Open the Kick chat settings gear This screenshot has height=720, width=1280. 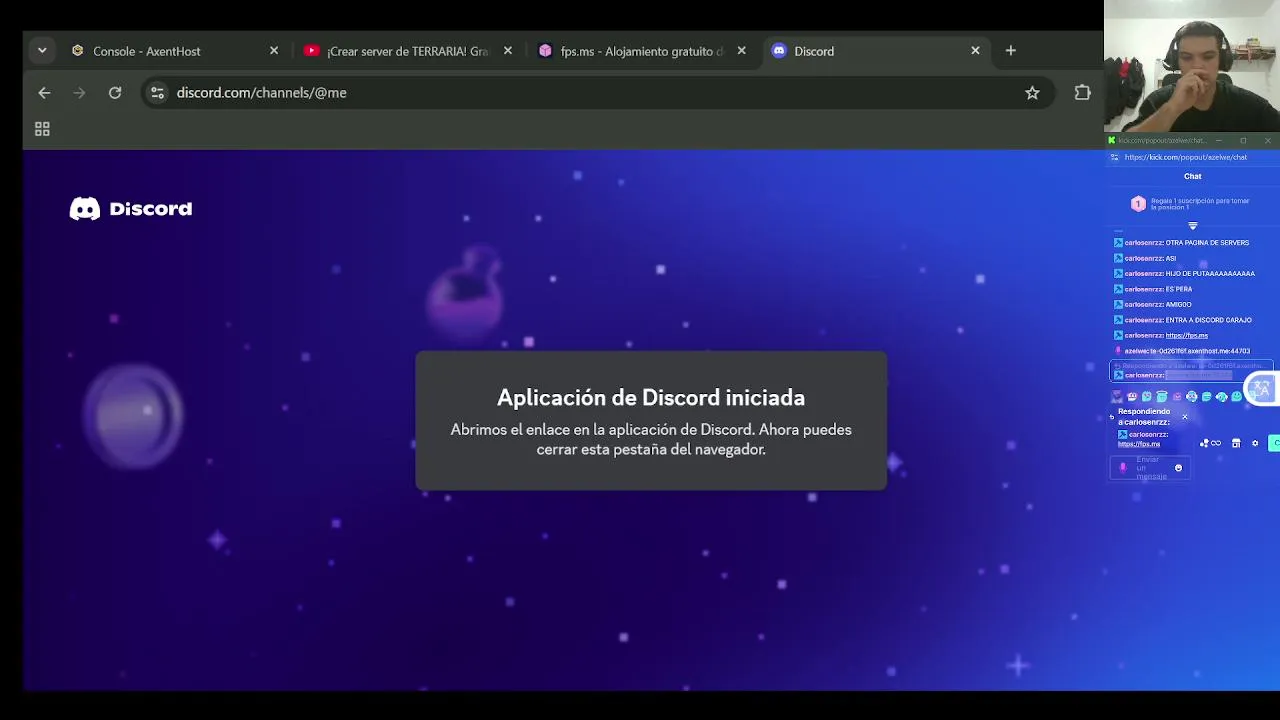(x=1255, y=443)
